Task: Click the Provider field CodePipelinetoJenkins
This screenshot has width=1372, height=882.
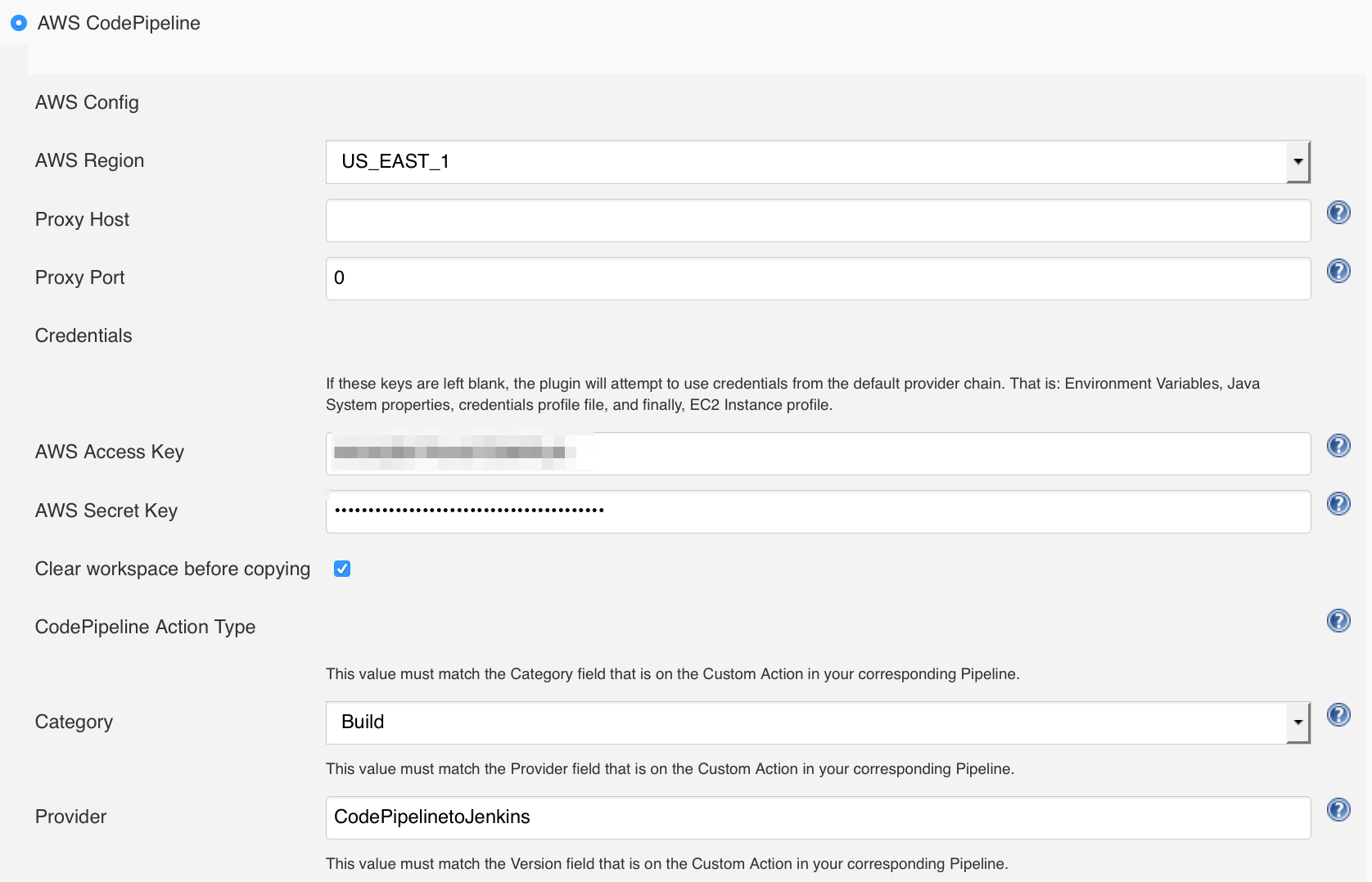Action: click(818, 817)
